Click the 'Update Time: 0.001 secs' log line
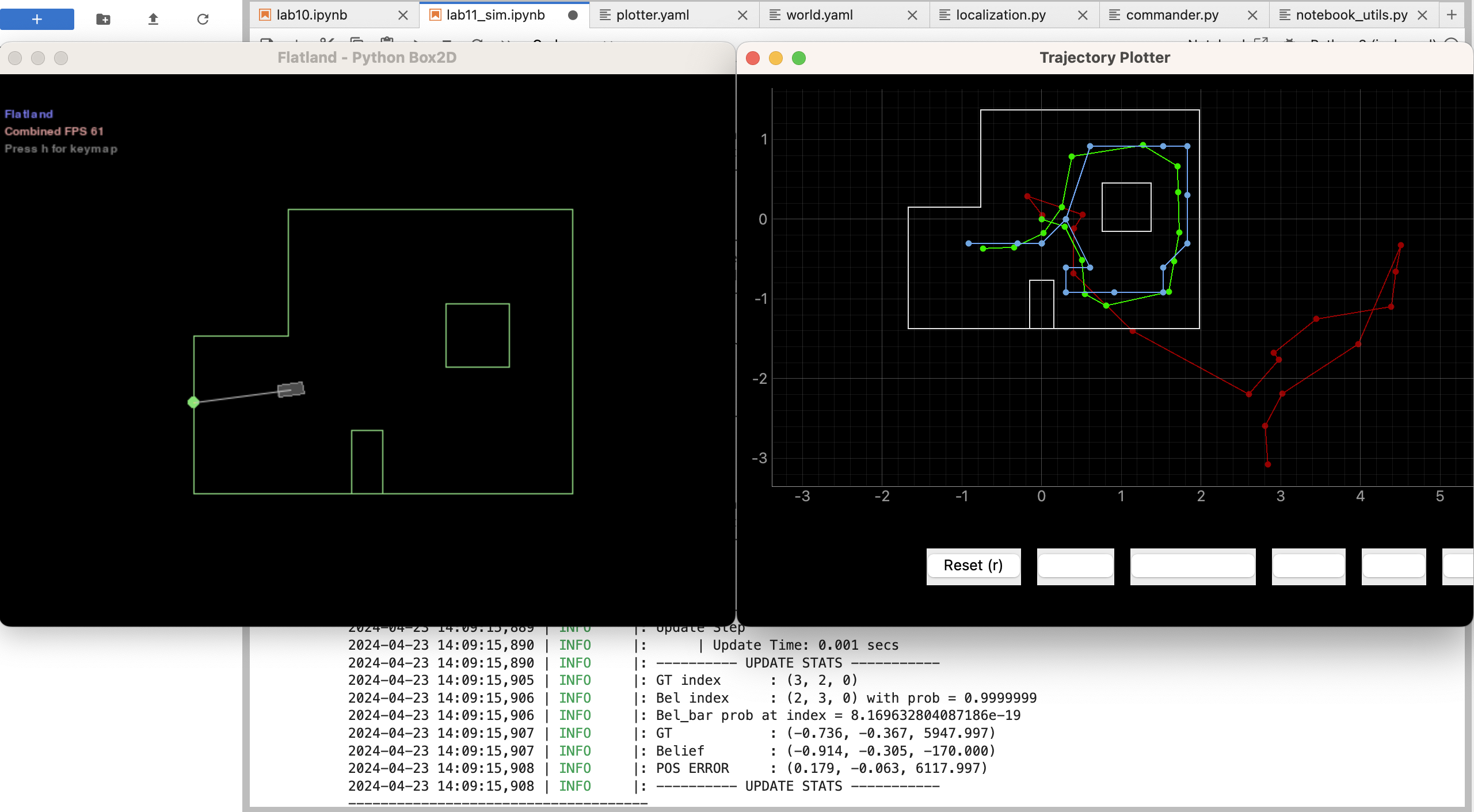Viewport: 1474px width, 812px height. 805,645
